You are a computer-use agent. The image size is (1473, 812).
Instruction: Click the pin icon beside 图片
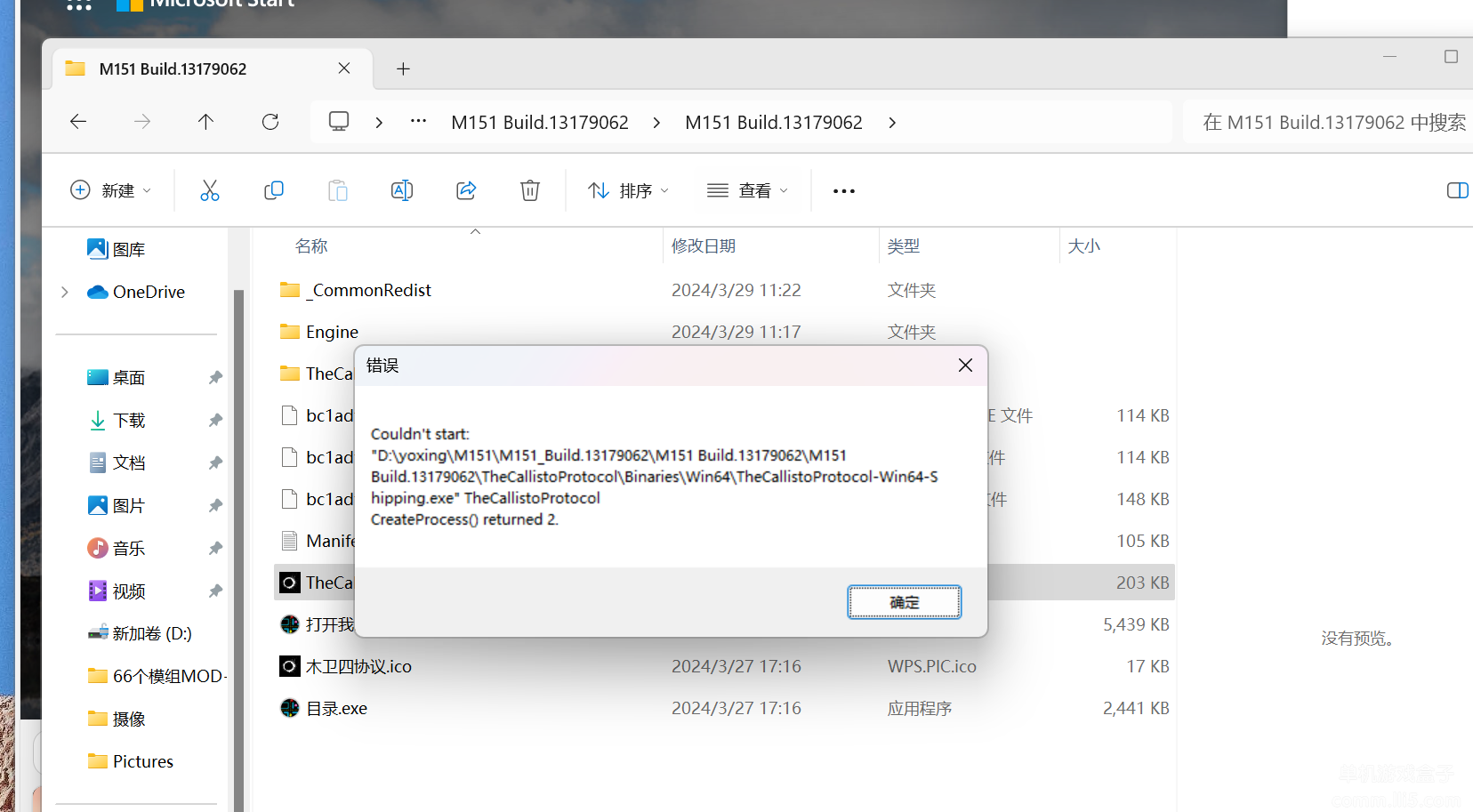click(215, 505)
